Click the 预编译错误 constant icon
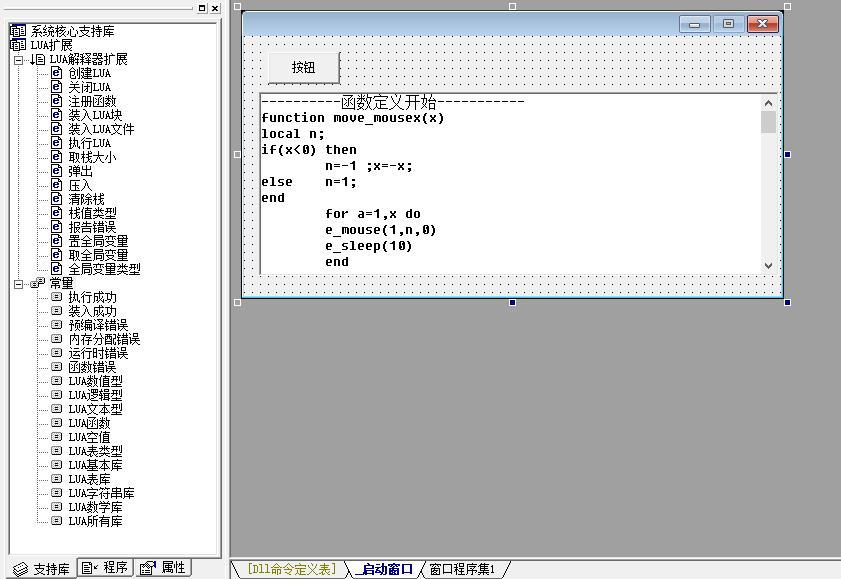The height and width of the screenshot is (579, 841). tap(57, 324)
